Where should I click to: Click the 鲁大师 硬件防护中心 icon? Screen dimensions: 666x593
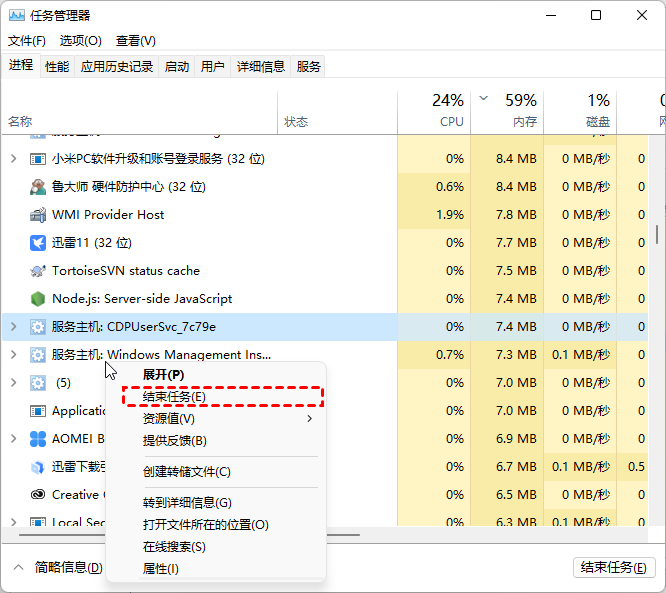click(38, 187)
